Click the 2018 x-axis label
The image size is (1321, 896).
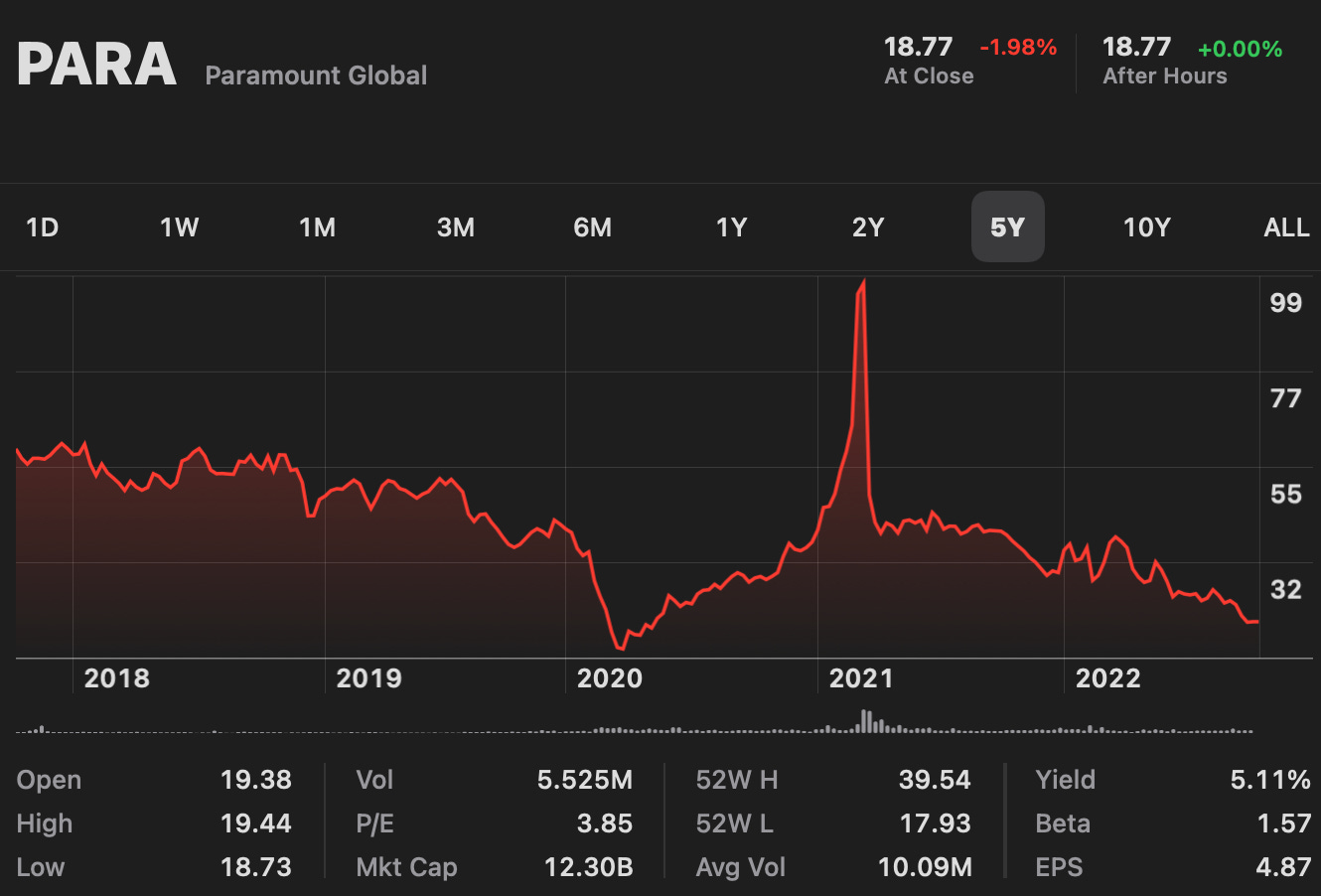(116, 678)
